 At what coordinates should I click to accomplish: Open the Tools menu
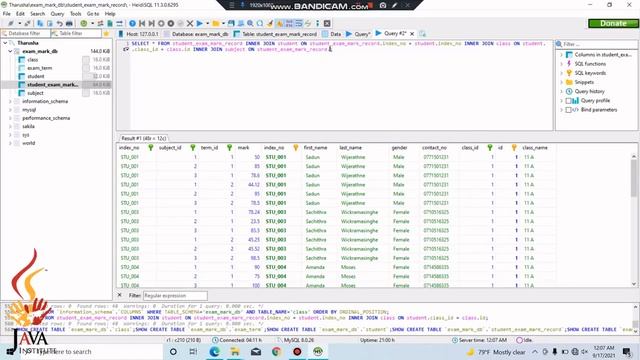coord(76,14)
